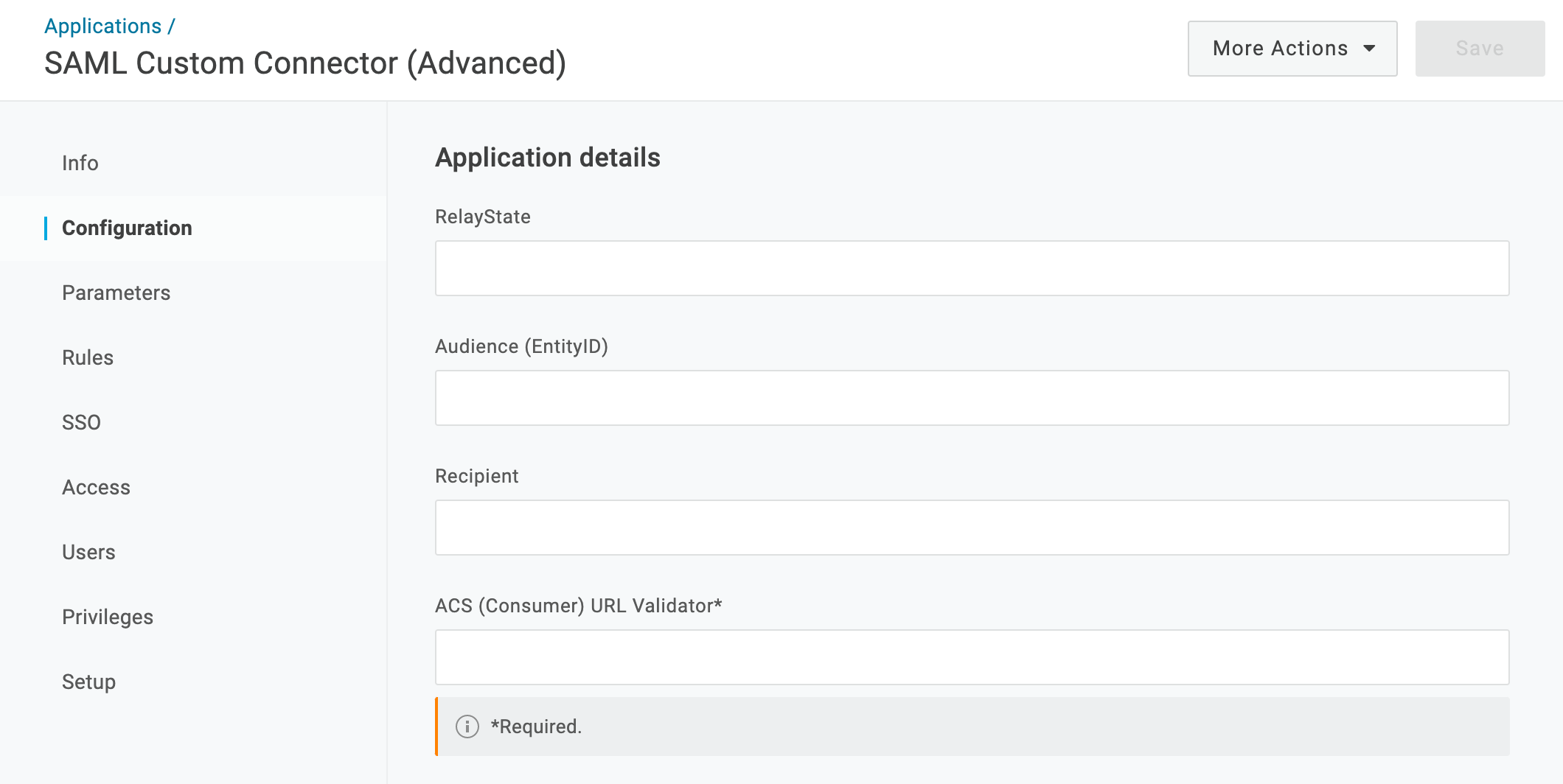Click the Application details heading
Viewport: 1563px width, 784px height.
548,158
